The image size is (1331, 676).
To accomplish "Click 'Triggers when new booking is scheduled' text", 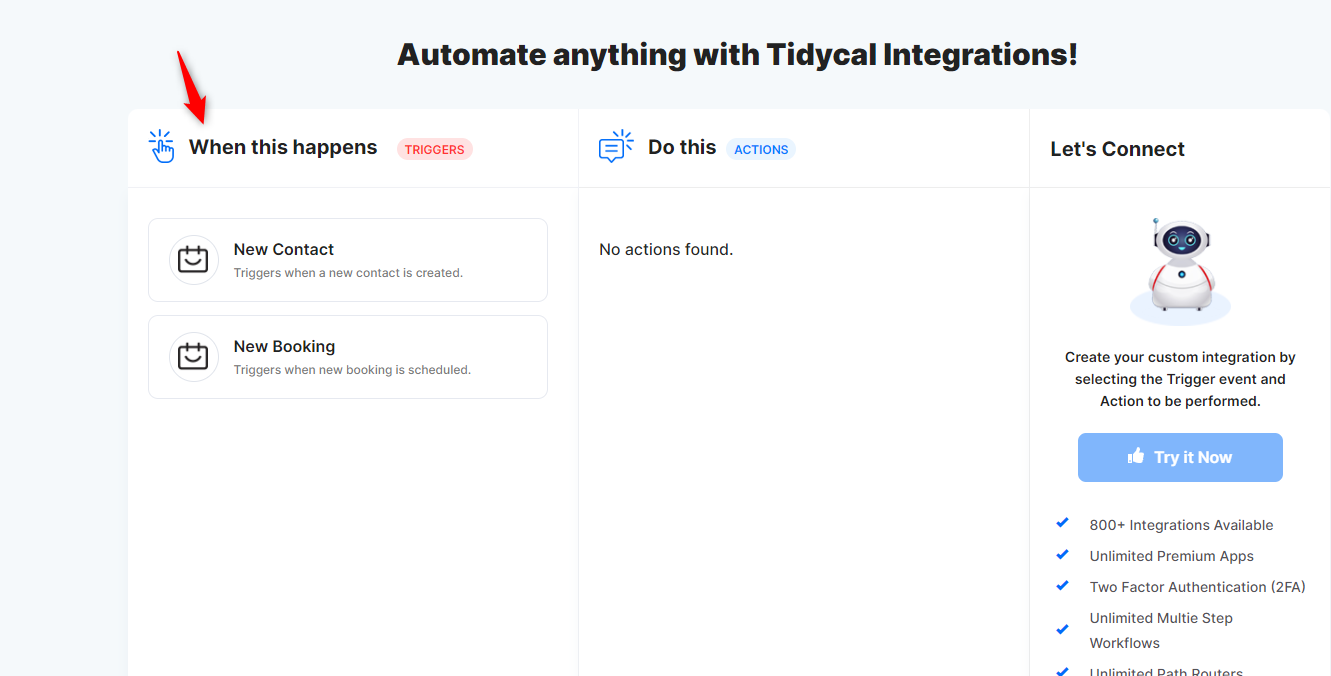I will 352,369.
